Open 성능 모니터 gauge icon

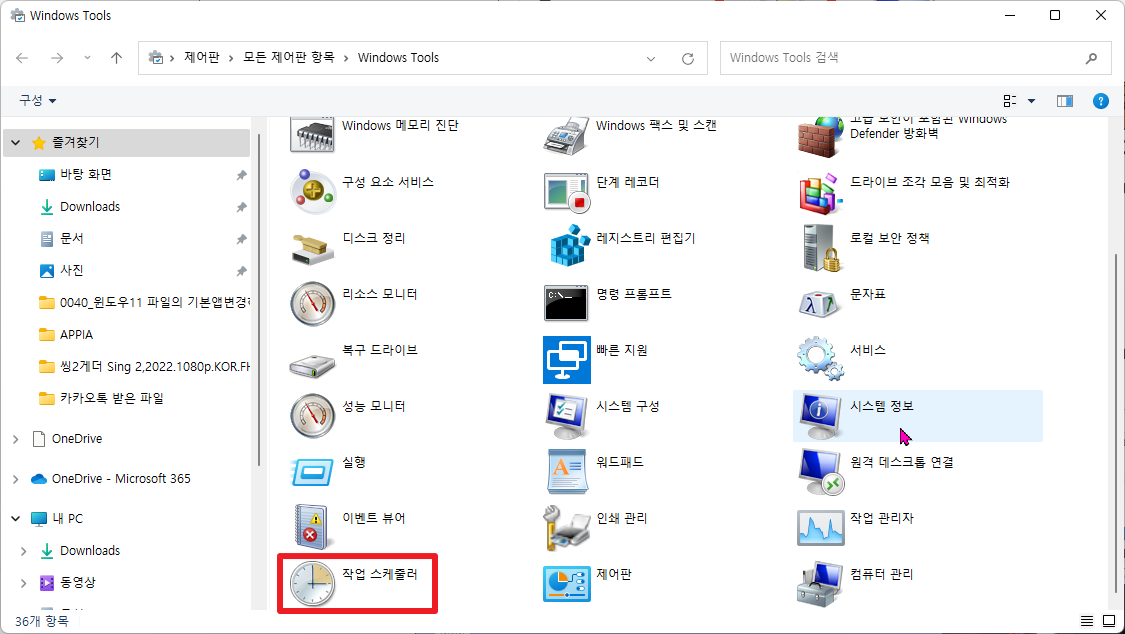coord(312,415)
